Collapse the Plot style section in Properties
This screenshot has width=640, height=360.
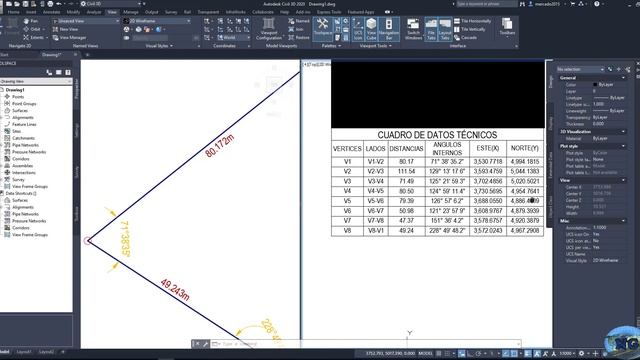pos(623,146)
